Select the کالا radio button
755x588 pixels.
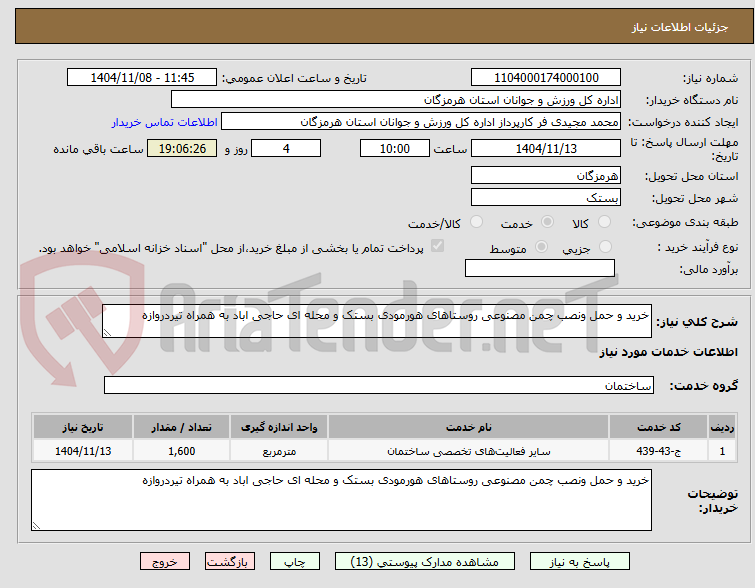point(604,222)
